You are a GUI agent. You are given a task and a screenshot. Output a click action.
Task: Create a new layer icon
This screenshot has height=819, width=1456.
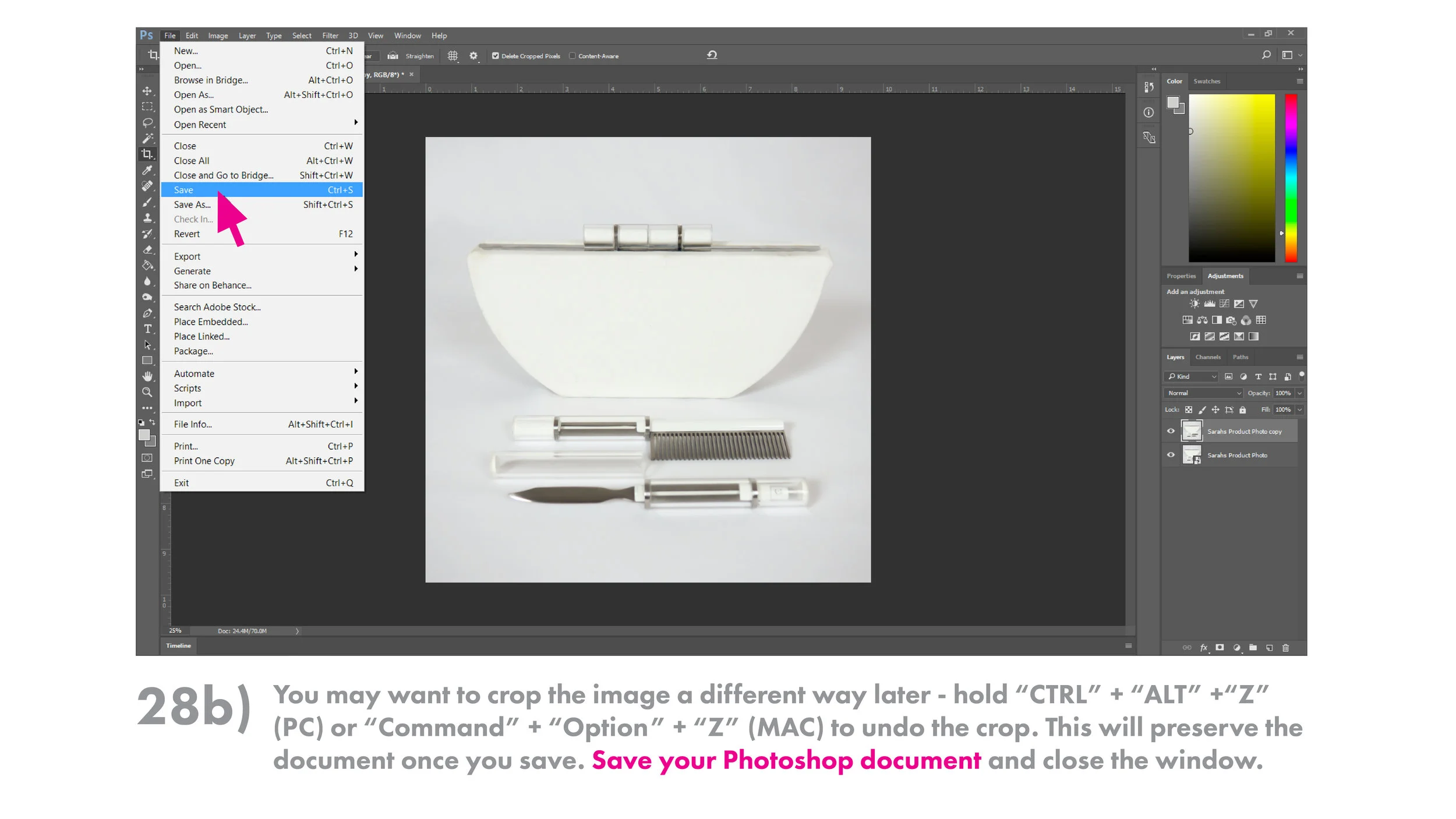tap(1270, 648)
